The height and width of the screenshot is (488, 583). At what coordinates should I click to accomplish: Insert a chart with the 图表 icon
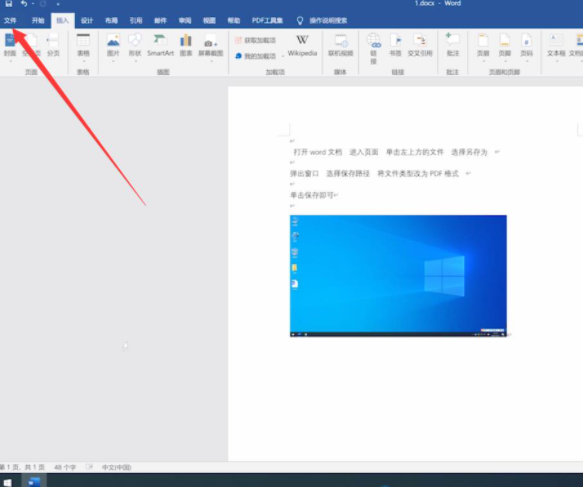186,45
